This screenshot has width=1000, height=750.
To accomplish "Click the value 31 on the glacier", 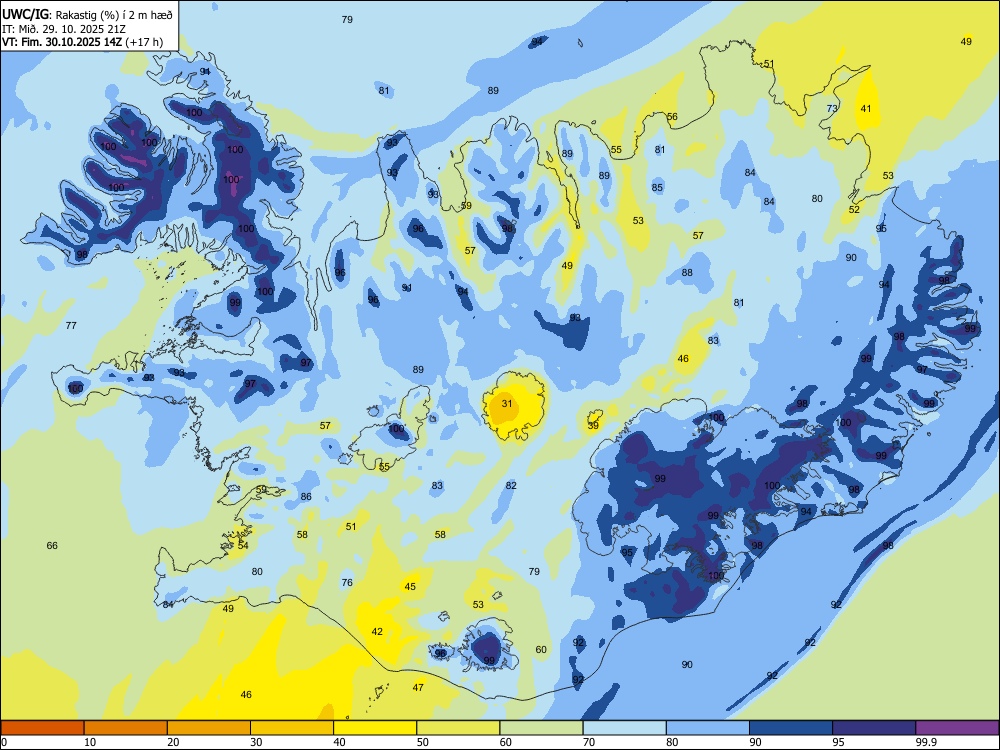I will click(x=507, y=404).
